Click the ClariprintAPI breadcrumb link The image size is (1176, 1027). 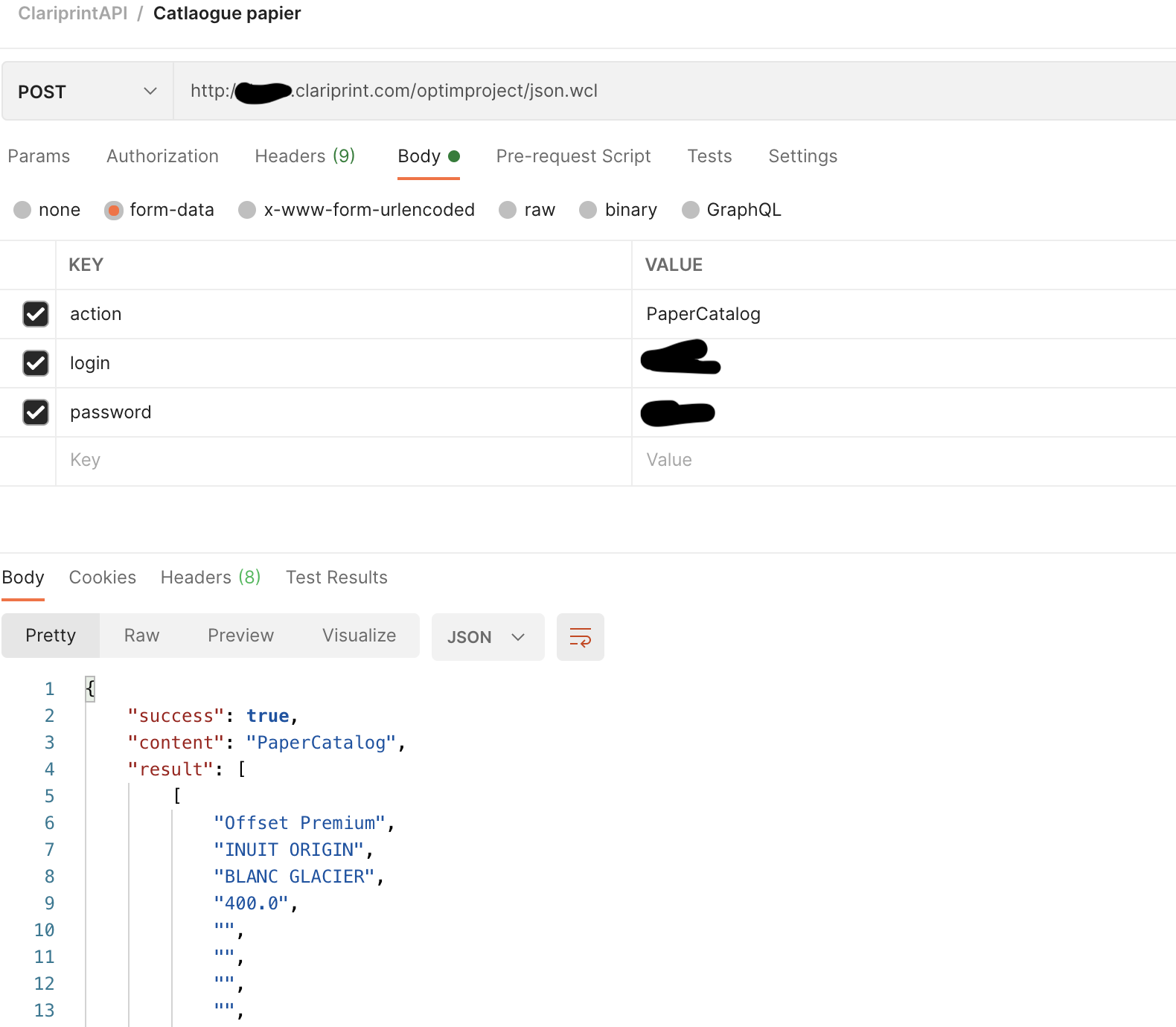pyautogui.click(x=73, y=13)
